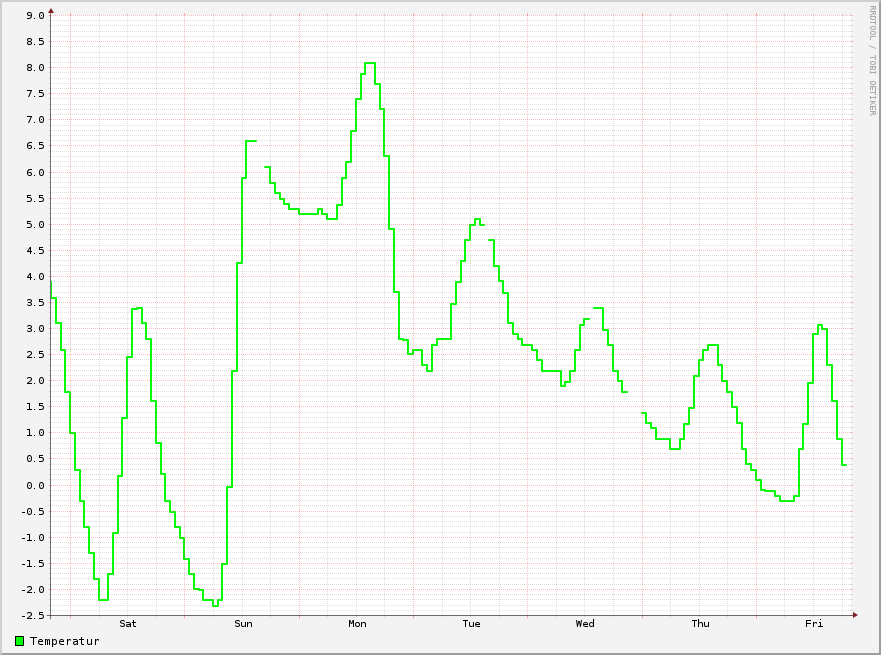Click the 9.0 value on y-axis
The width and height of the screenshot is (881, 655).
pos(35,16)
